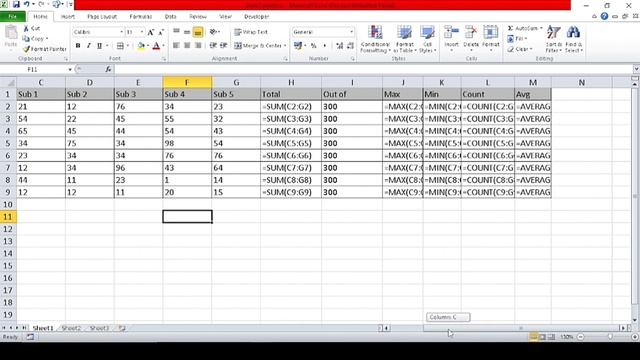Viewport: 640px width, 360px height.
Task: Click the Format Painter brush
Action: coord(27,49)
